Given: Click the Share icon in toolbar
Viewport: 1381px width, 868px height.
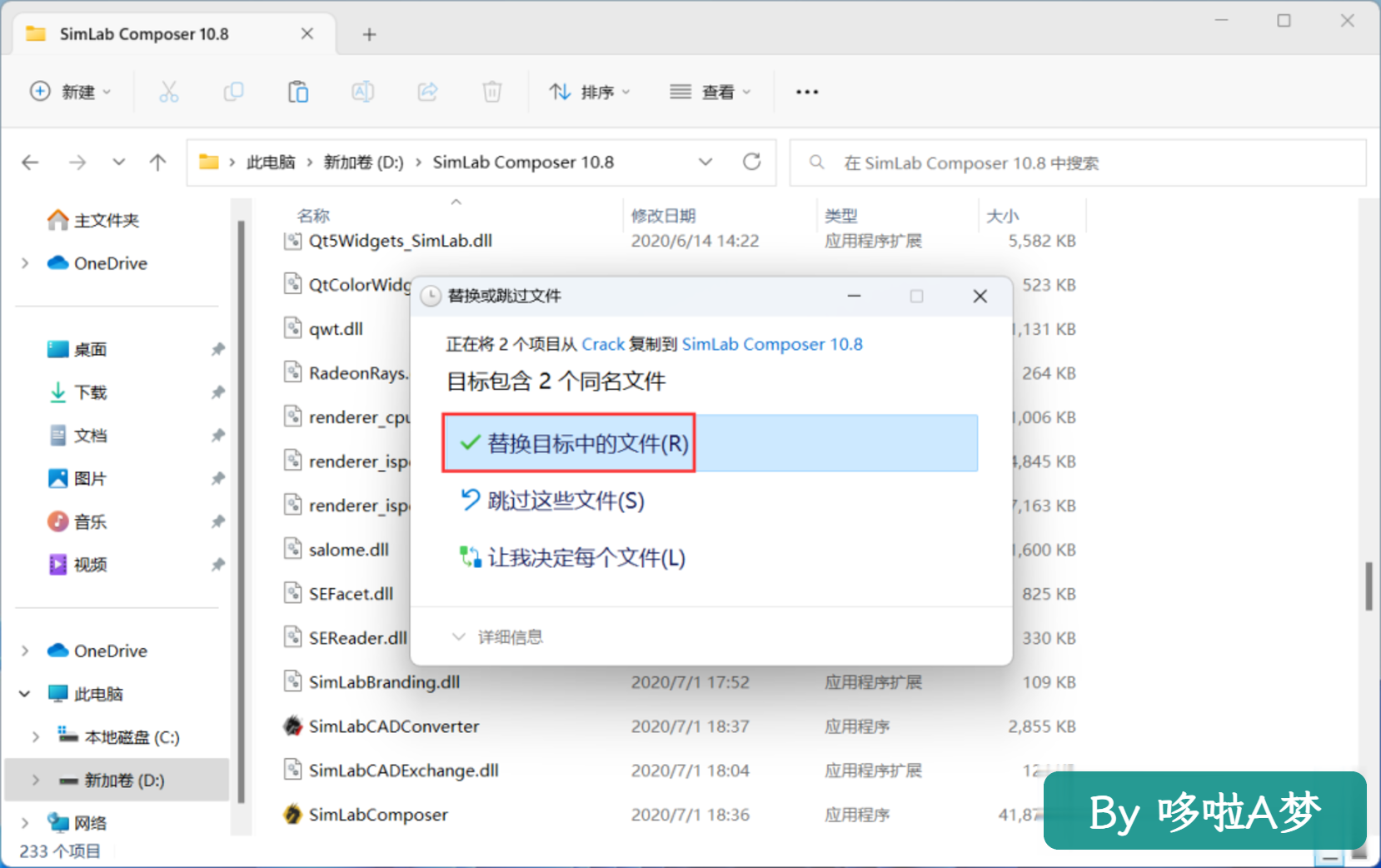Looking at the screenshot, I should (427, 92).
